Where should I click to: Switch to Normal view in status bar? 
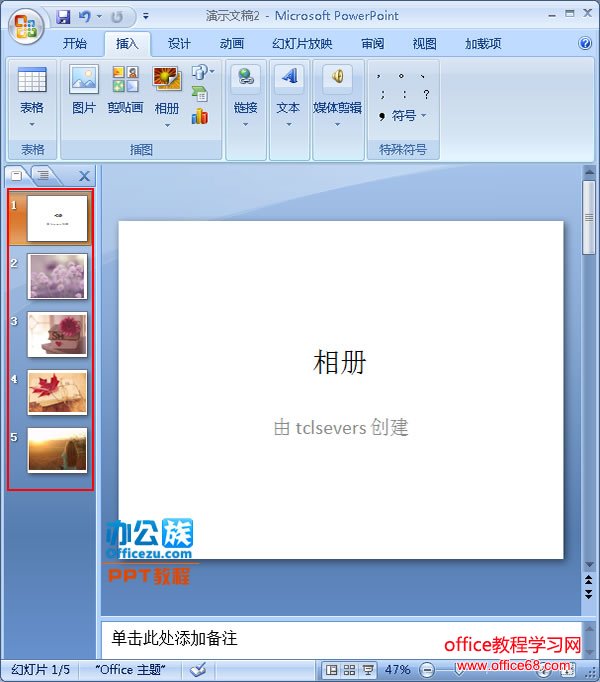coord(332,670)
